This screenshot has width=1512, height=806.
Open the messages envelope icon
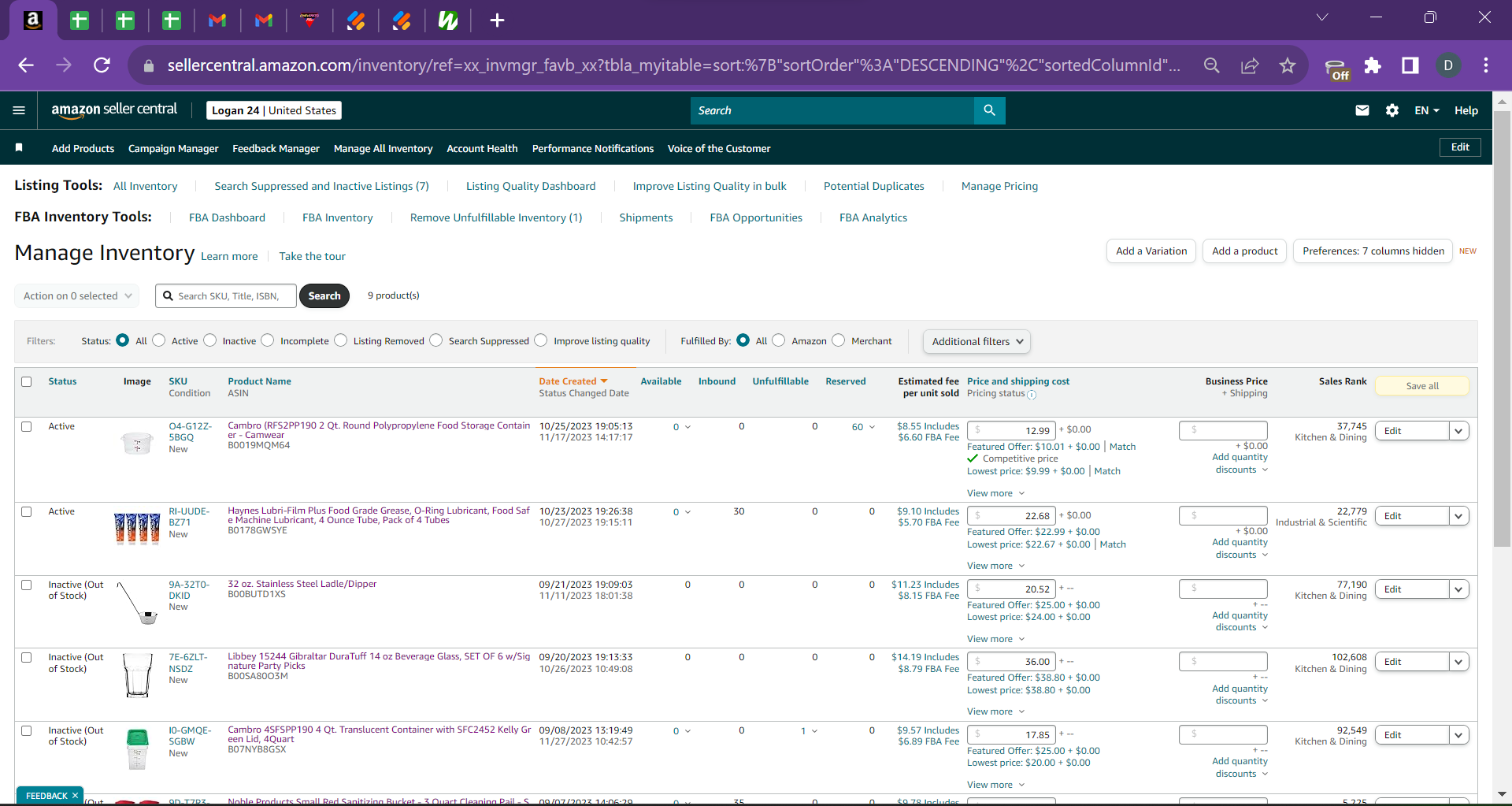pyautogui.click(x=1362, y=110)
